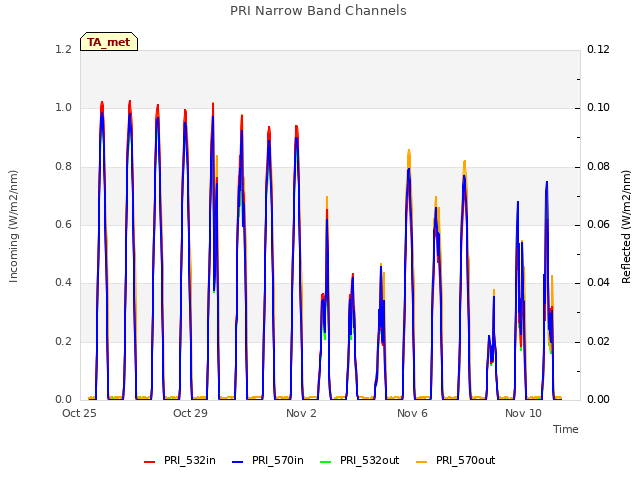Click the orange PRI_570out legend swatch
The width and height of the screenshot is (640, 480).
[421, 462]
